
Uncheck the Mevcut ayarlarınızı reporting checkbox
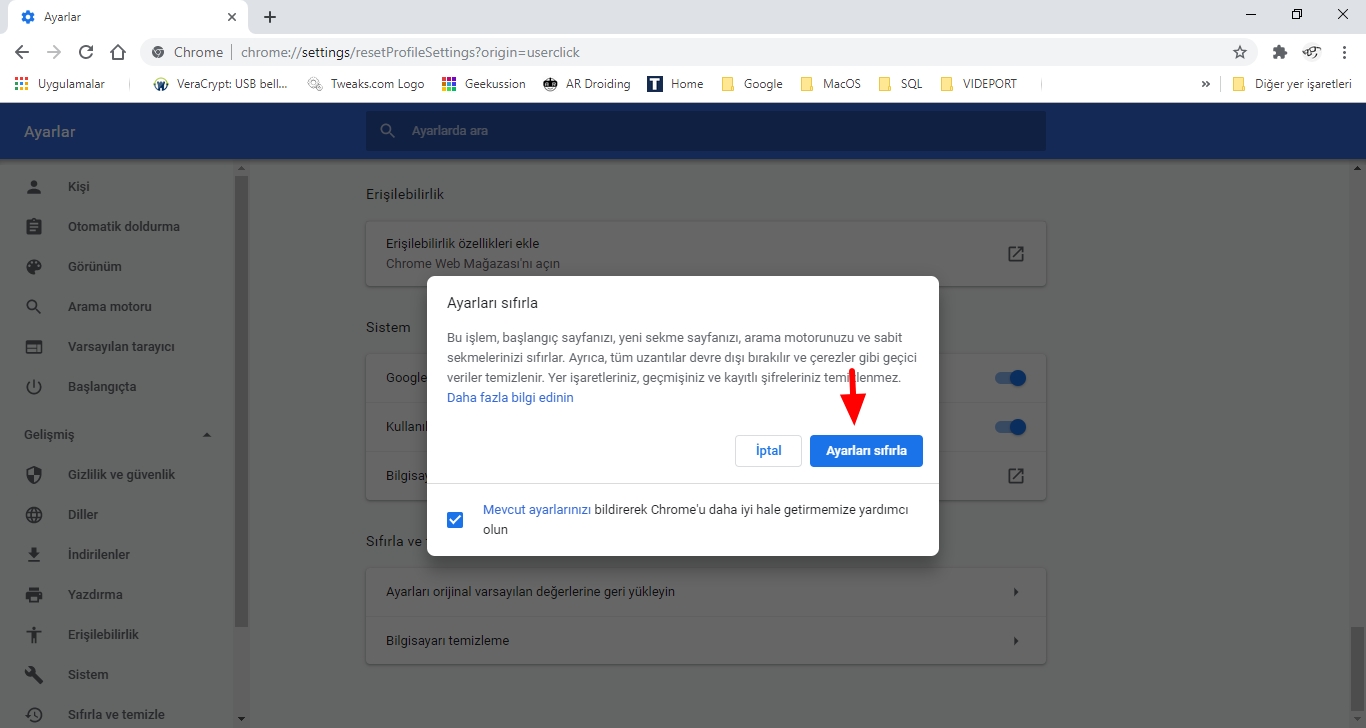[455, 519]
